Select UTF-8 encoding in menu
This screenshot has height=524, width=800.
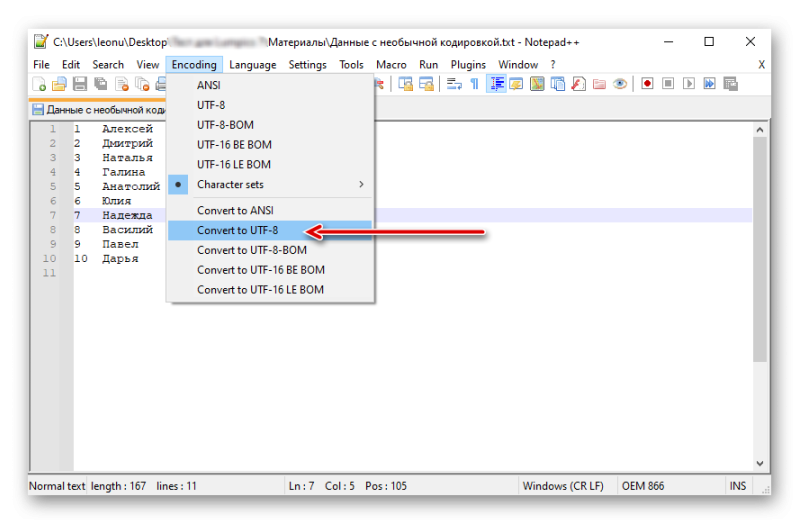coord(270,105)
